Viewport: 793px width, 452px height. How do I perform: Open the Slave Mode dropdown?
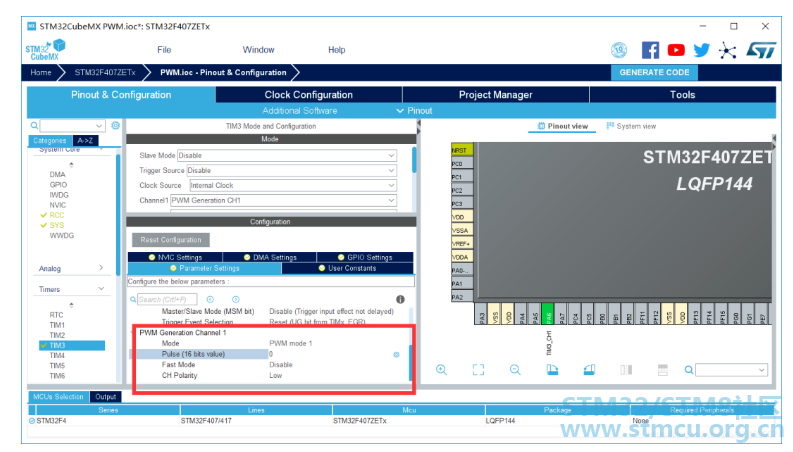coord(287,156)
